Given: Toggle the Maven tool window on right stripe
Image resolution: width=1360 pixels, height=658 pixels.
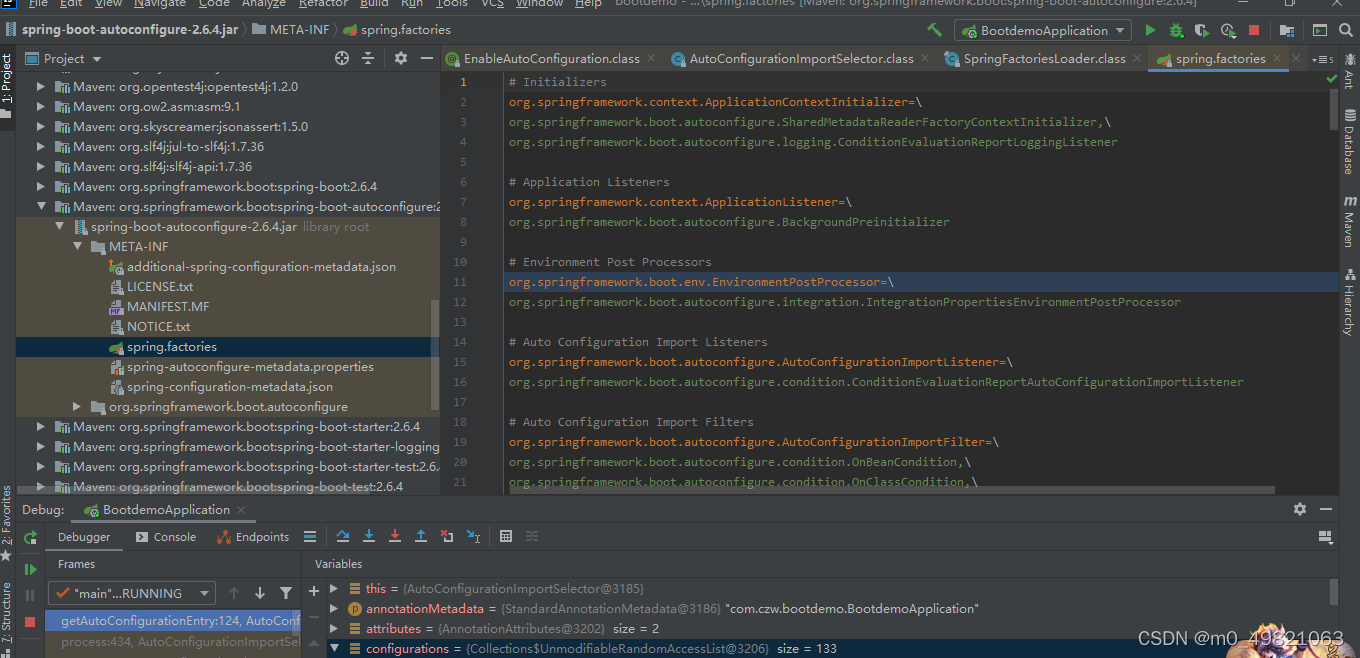Looking at the screenshot, I should coord(1349,222).
